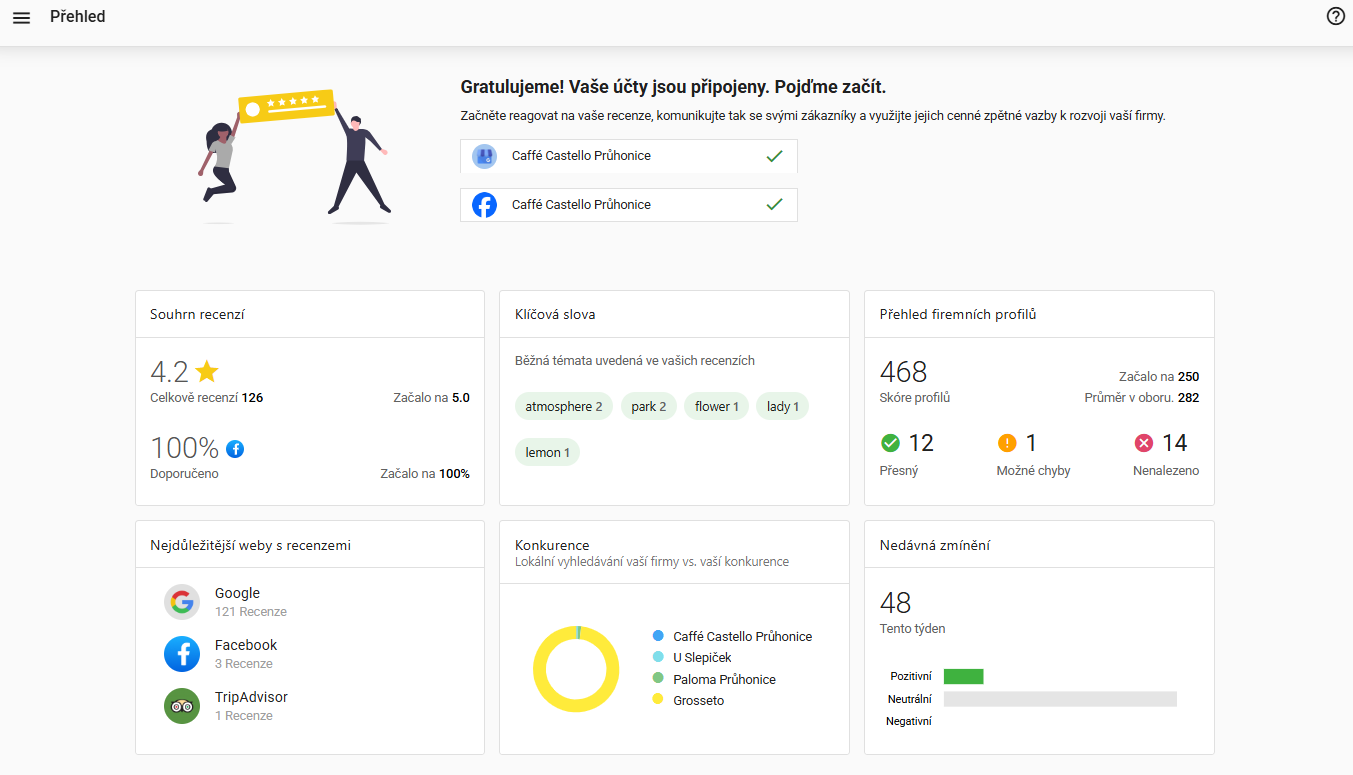Click the green Pozitivní mentions bar
This screenshot has height=775, width=1353.
[963, 677]
